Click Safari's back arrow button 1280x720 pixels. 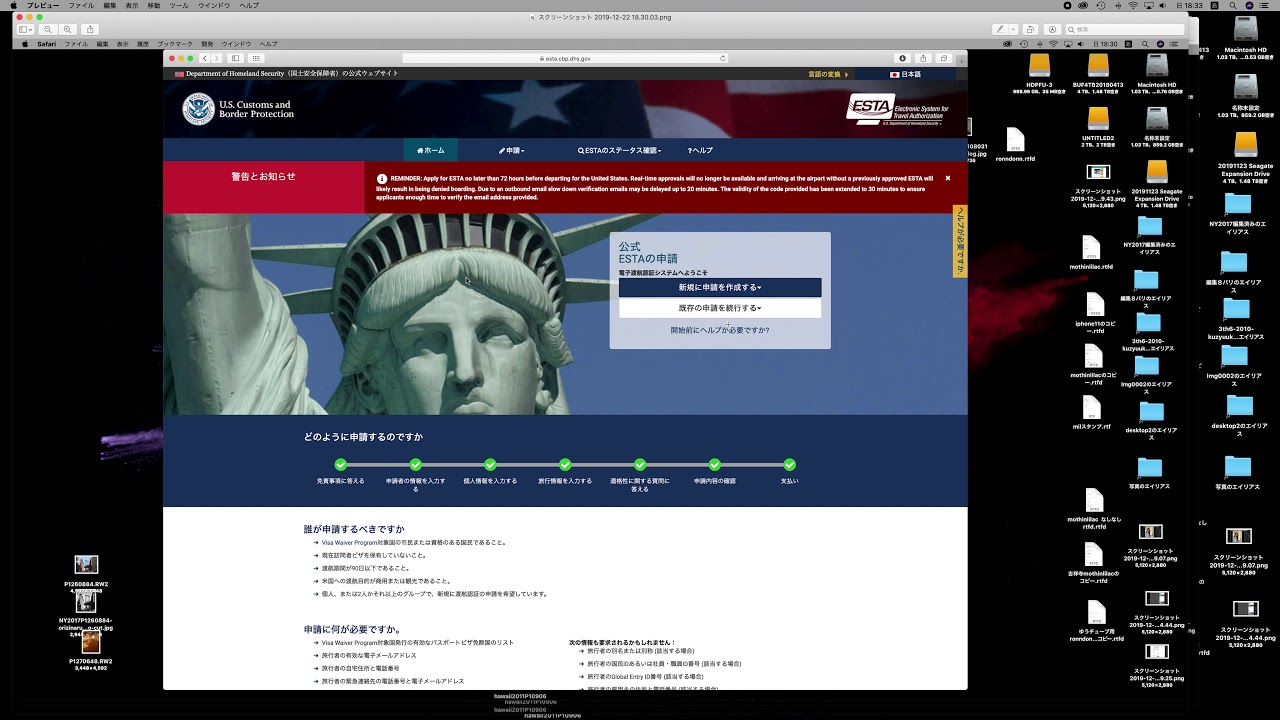click(205, 59)
